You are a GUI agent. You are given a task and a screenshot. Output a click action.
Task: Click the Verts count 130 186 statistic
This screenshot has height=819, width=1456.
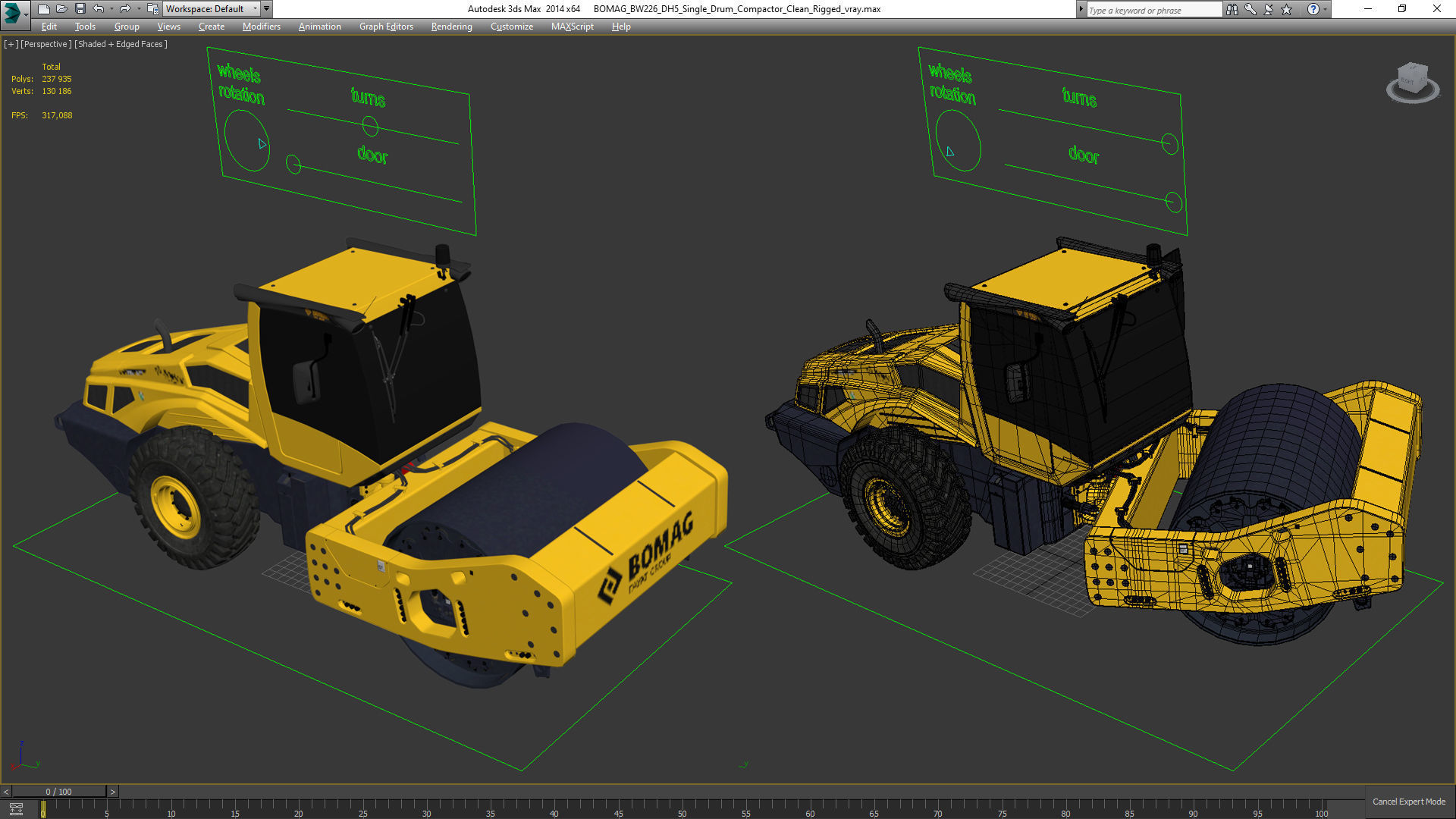(x=57, y=91)
